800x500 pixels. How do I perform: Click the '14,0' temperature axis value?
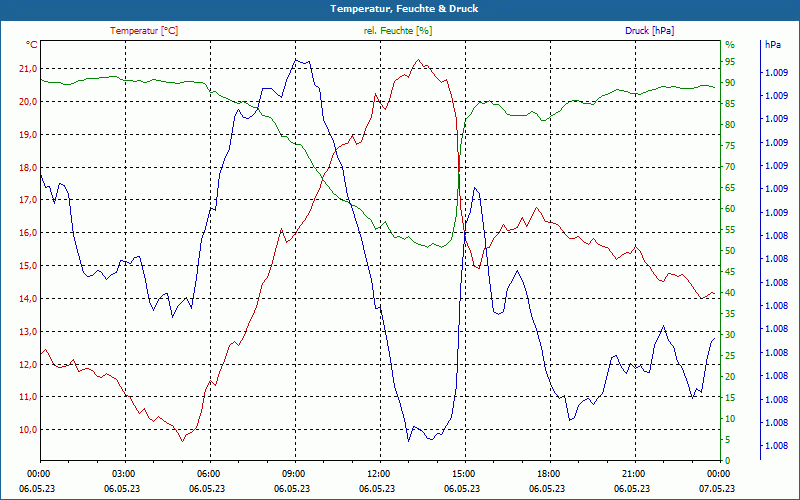(29, 298)
